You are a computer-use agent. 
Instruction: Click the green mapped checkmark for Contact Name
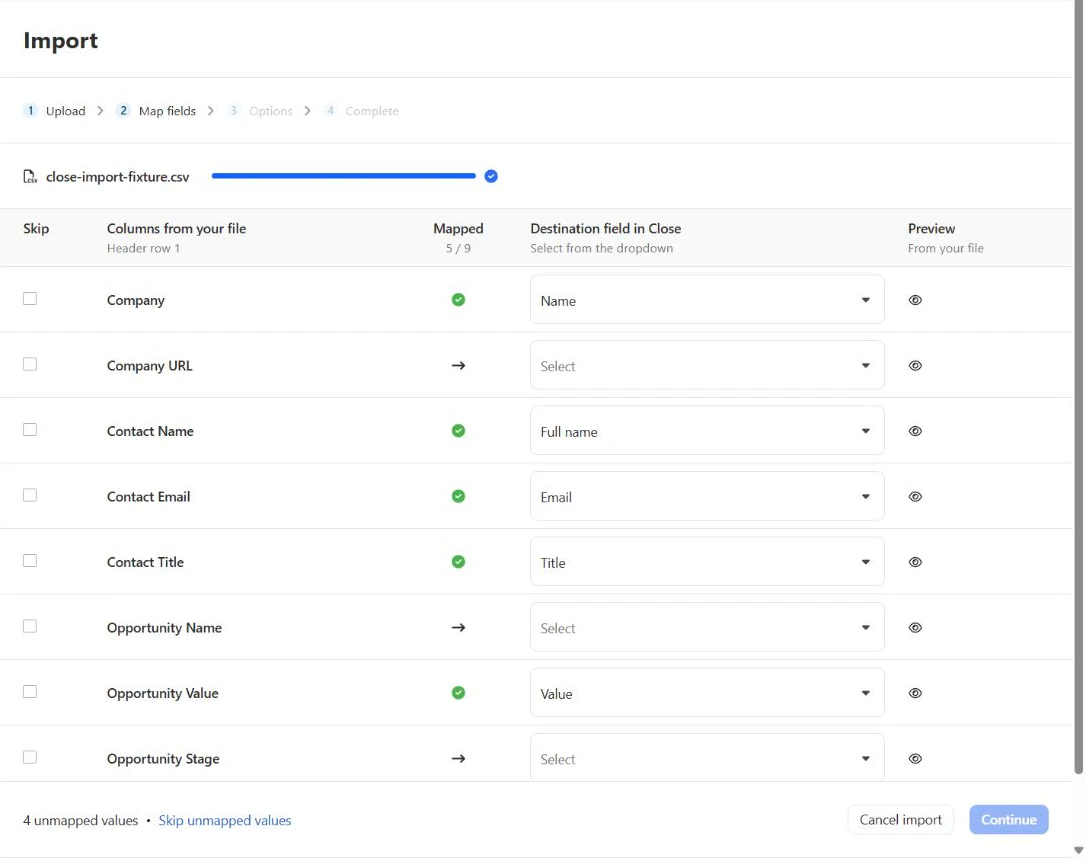click(458, 431)
